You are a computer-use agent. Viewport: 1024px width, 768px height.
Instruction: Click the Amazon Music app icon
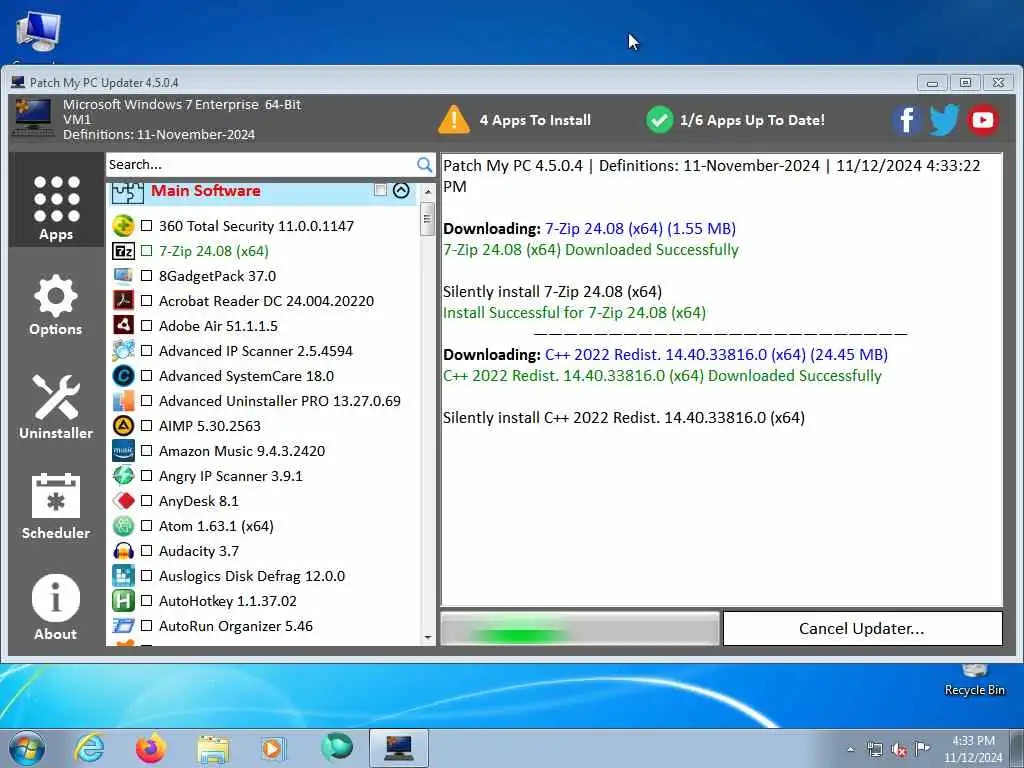[x=123, y=451]
